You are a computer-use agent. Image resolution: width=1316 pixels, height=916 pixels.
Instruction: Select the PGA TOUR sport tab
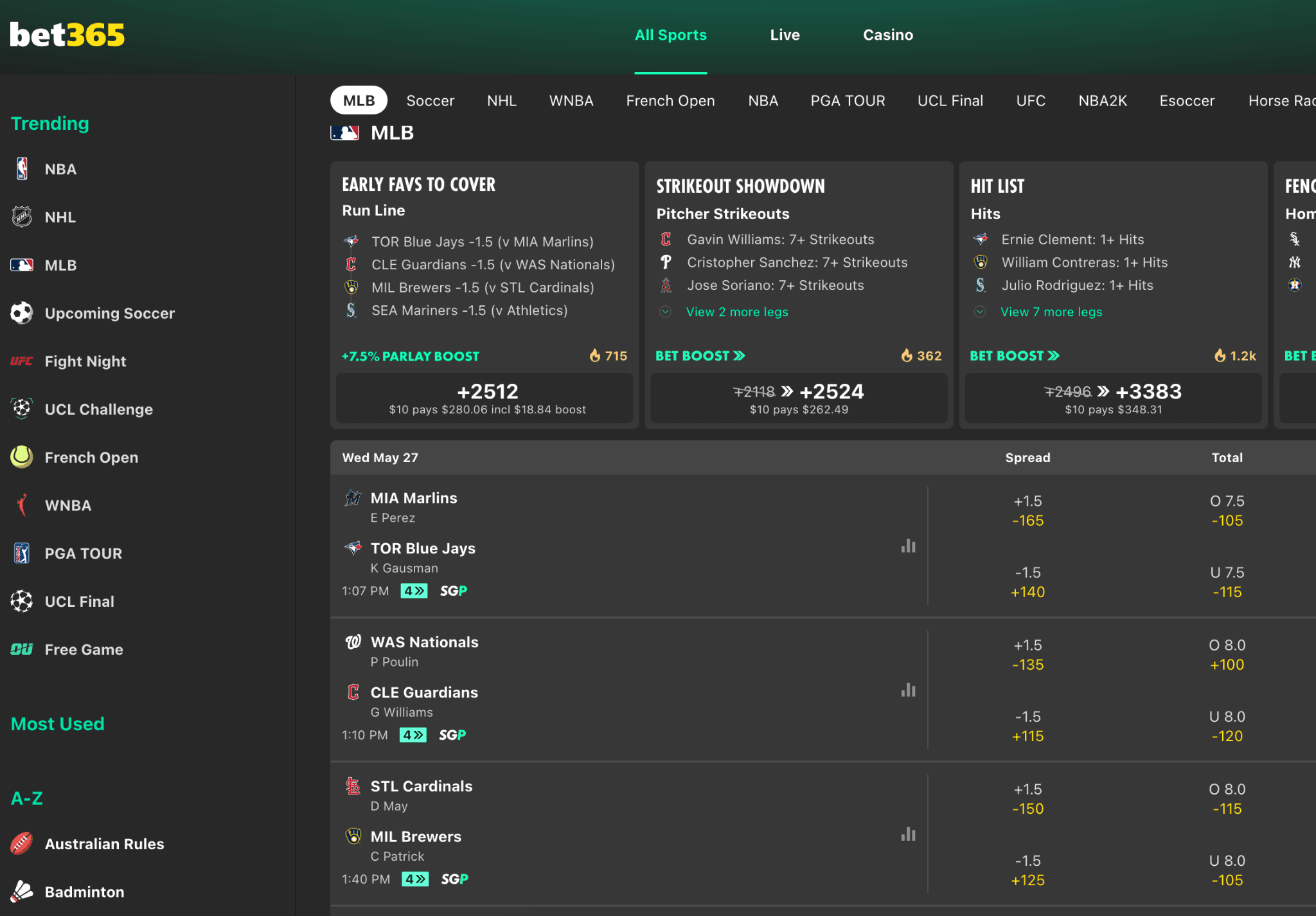(x=848, y=101)
